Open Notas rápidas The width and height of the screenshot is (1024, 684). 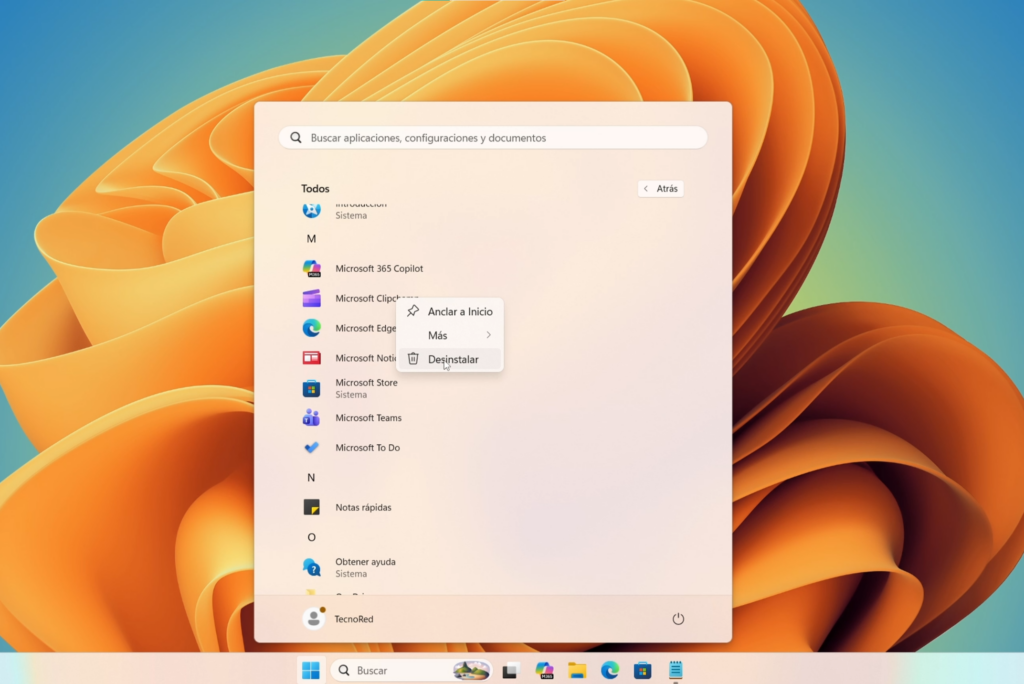(361, 507)
